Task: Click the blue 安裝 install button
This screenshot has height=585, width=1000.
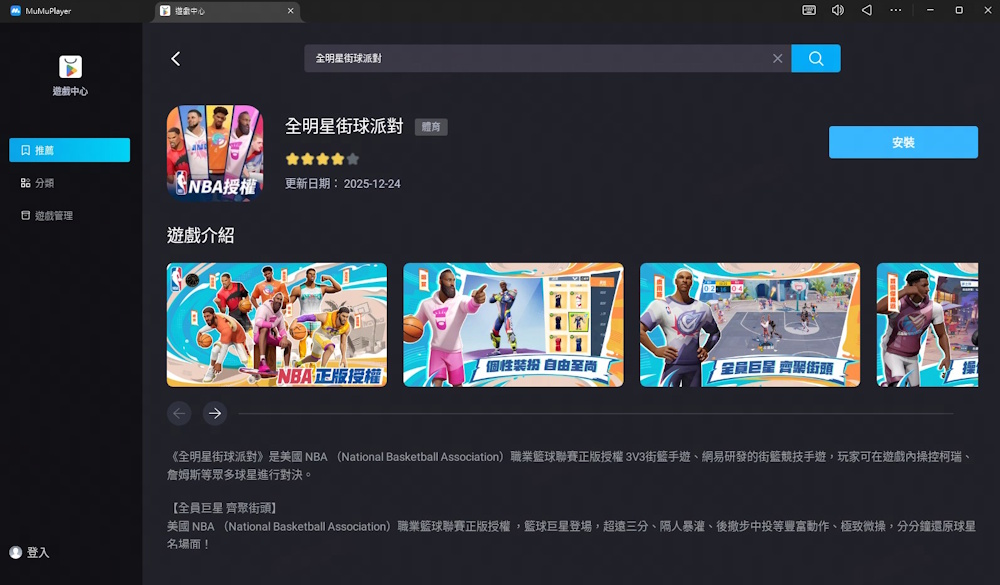Action: [903, 142]
